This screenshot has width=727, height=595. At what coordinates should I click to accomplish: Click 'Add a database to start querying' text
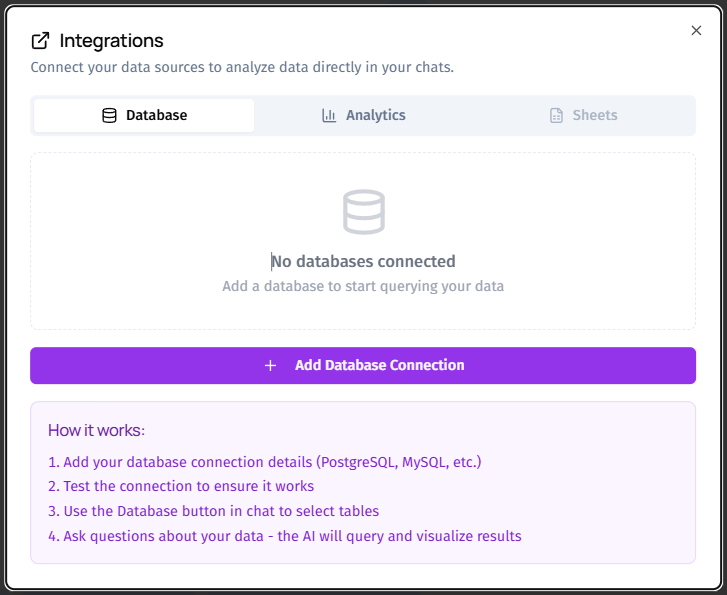pyautogui.click(x=363, y=286)
